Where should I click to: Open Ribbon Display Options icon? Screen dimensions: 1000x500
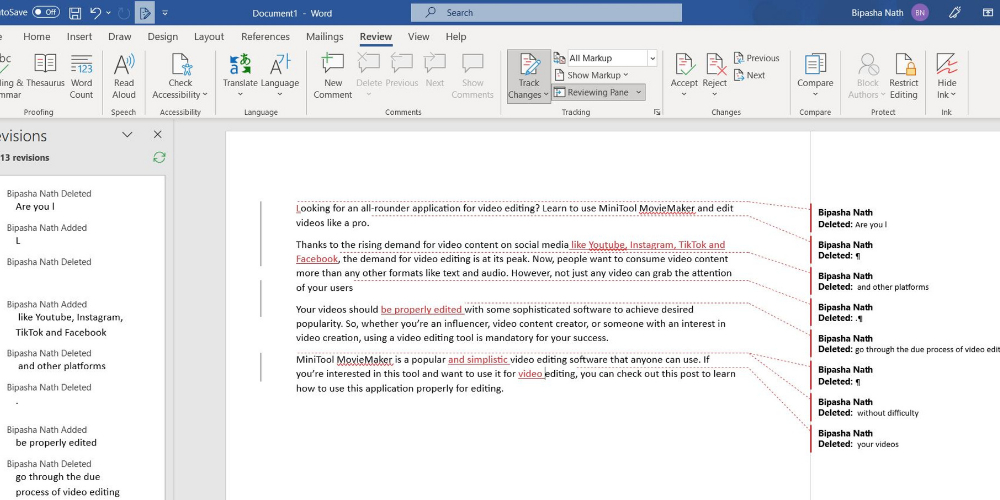(x=987, y=12)
